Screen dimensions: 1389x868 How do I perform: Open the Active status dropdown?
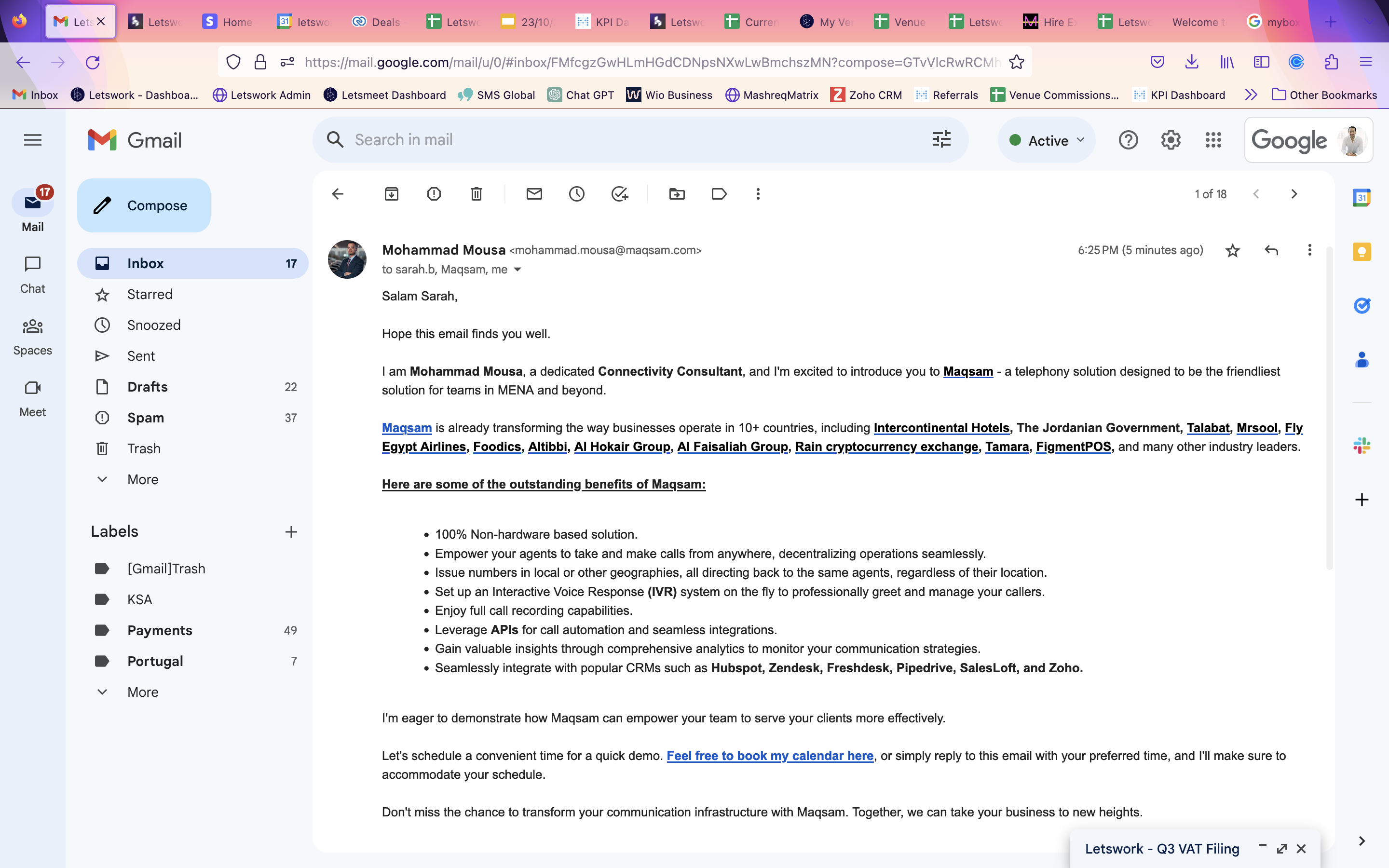coord(1047,140)
